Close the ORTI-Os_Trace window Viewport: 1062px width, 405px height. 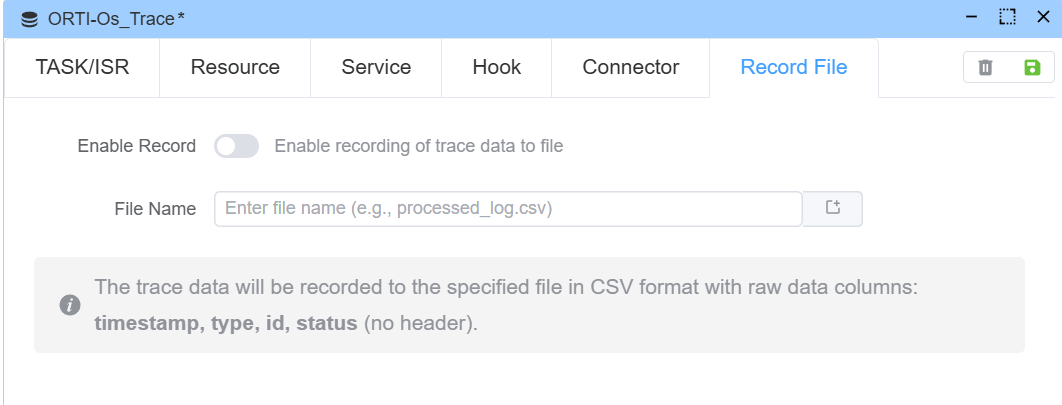[x=1043, y=17]
